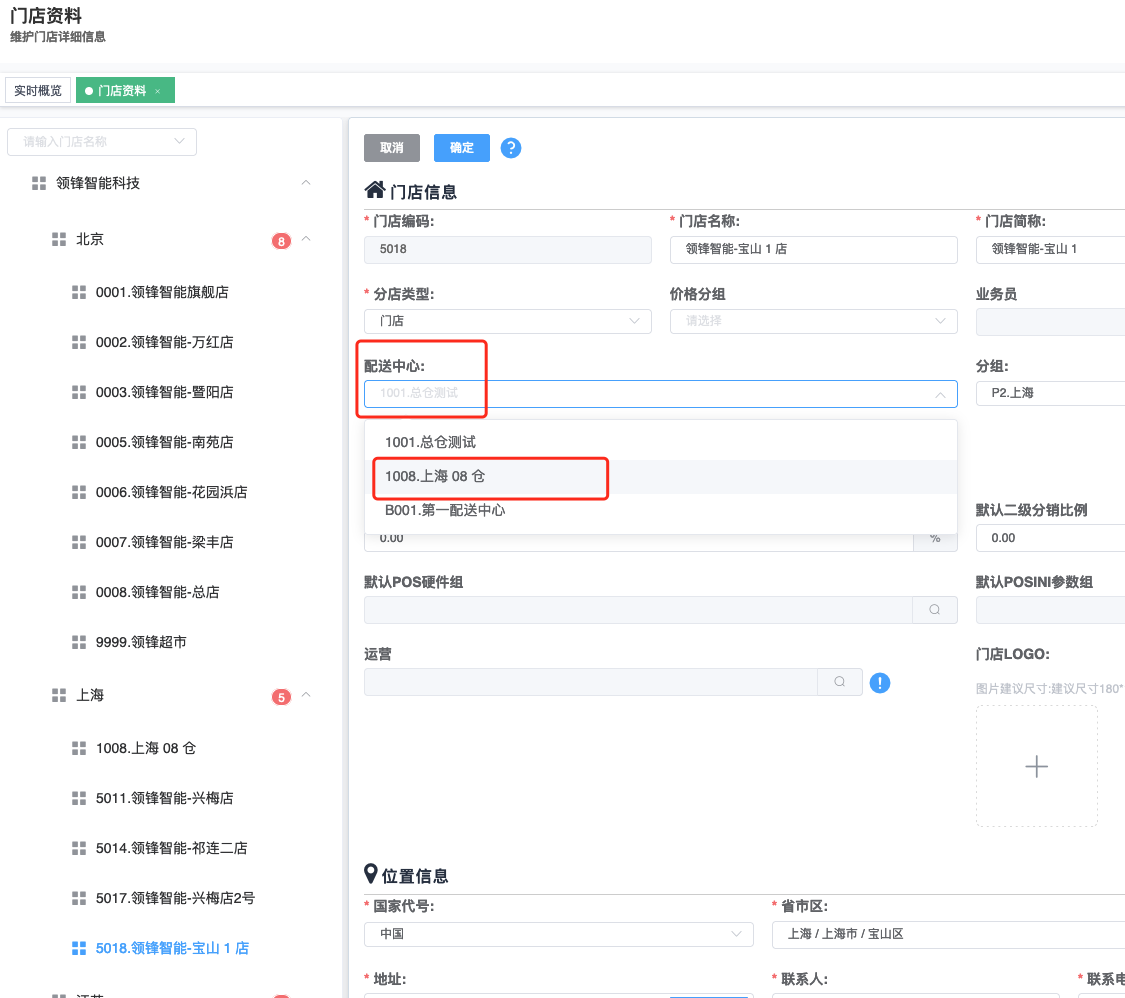
Task: Click the grid icon beside 领锋智能科技
Action: (x=39, y=183)
